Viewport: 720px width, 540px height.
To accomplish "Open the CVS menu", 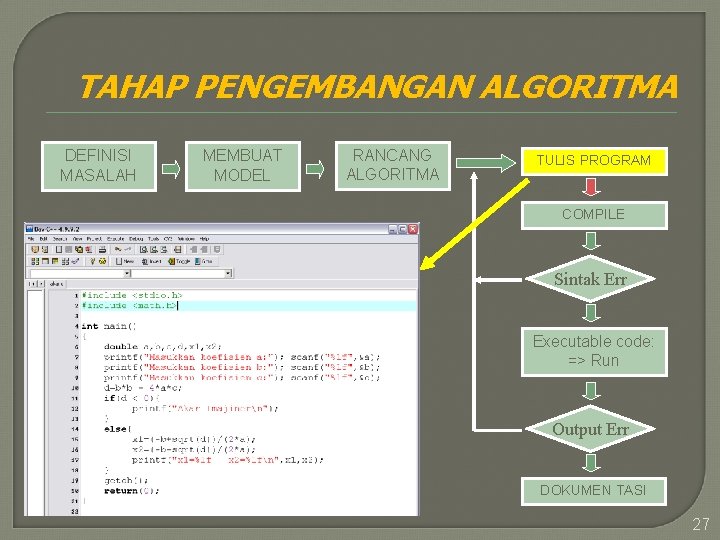I will tap(168, 239).
